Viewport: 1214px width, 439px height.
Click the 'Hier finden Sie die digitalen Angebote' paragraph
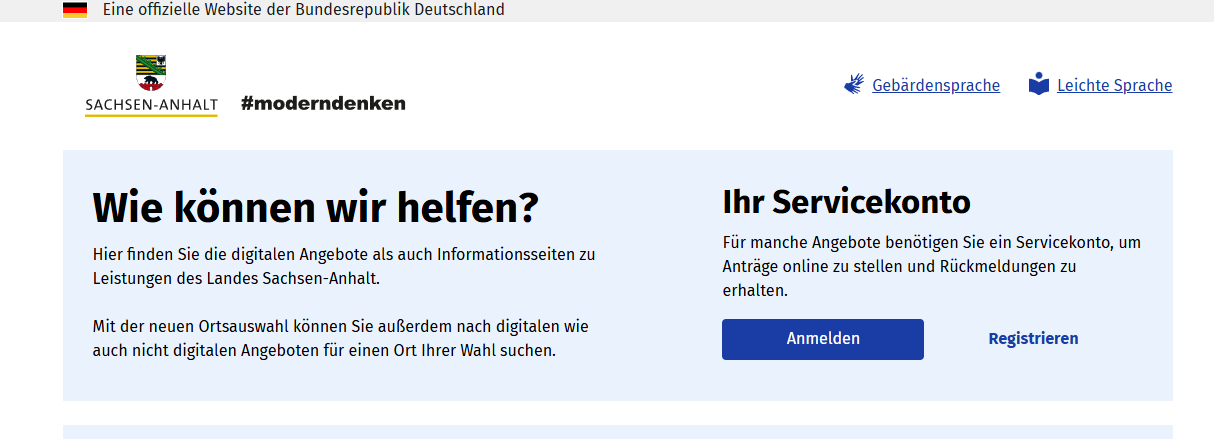click(x=344, y=266)
